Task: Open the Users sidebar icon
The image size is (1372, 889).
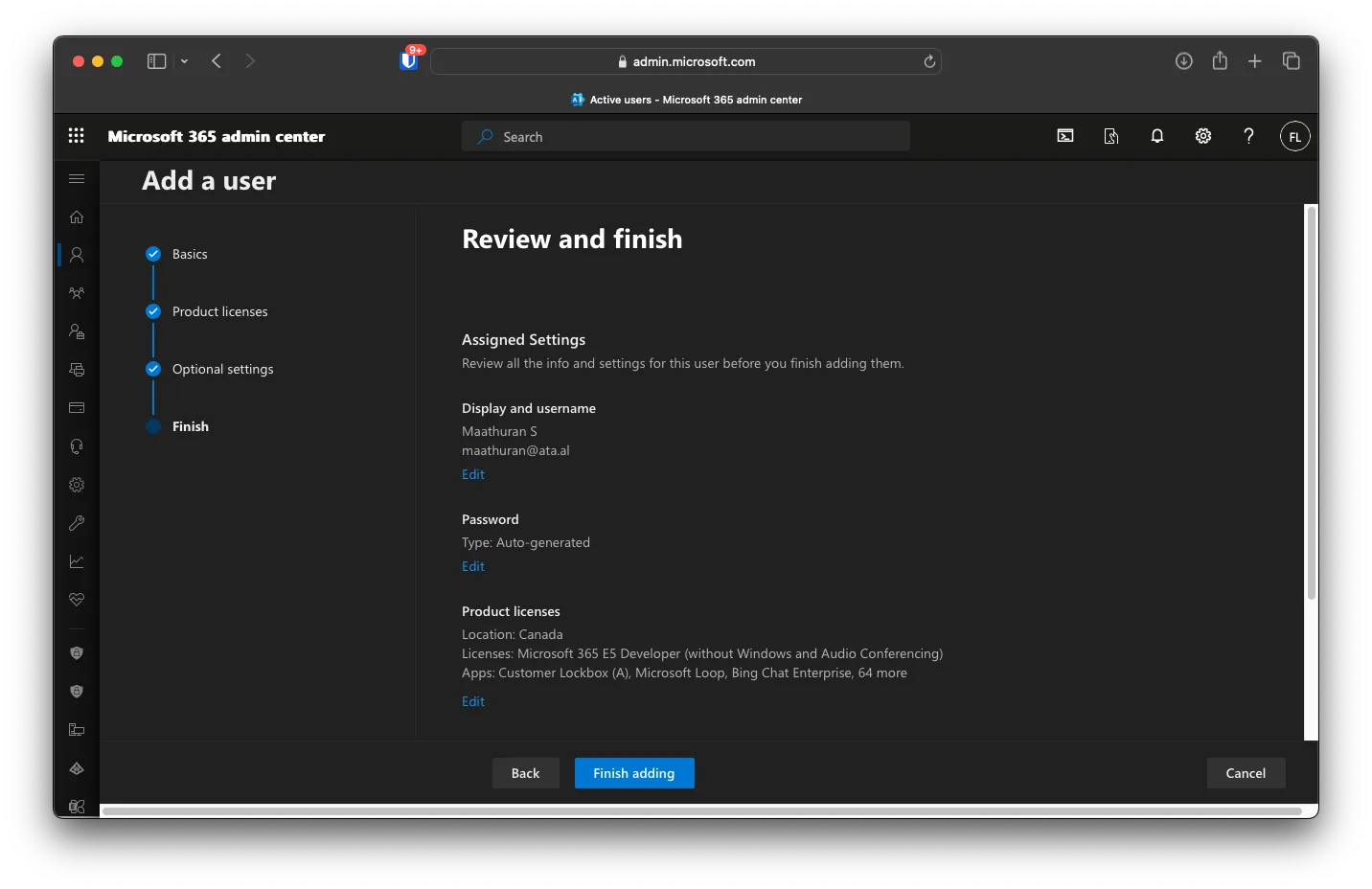Action: pos(77,255)
